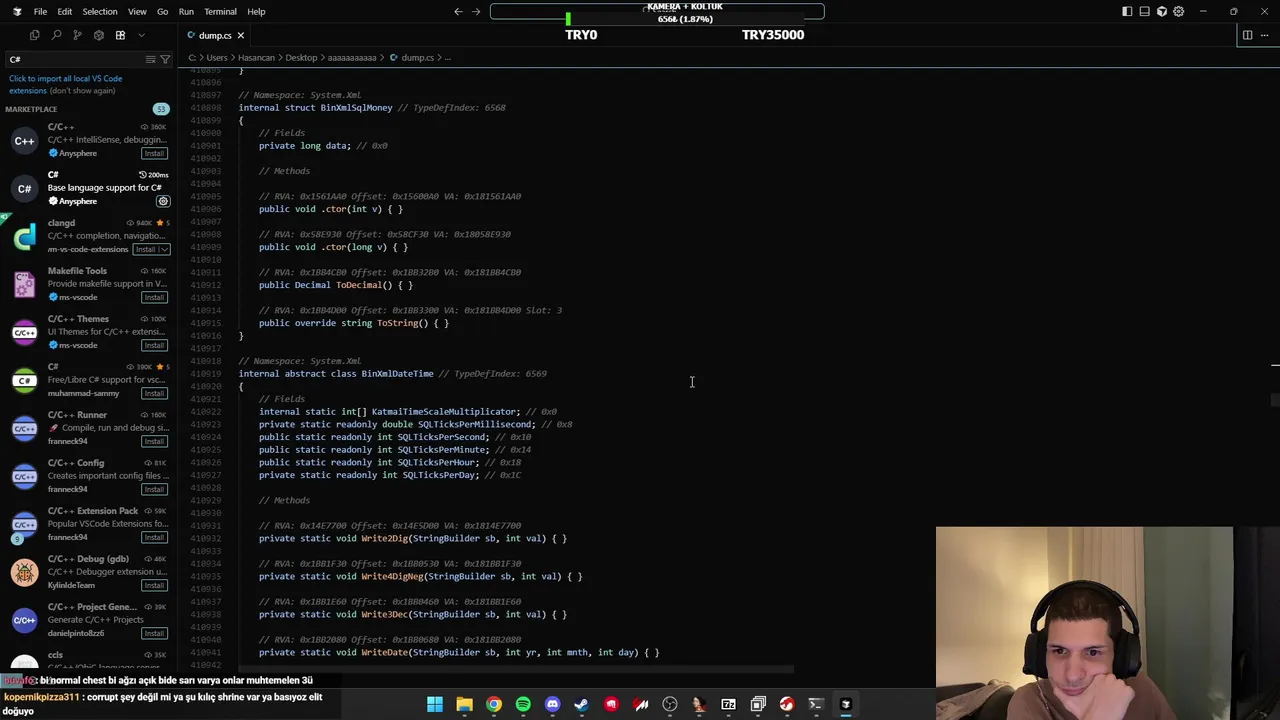Open the Explorer files icon in sidebar
Viewport: 1280px width, 720px height.
tap(35, 35)
